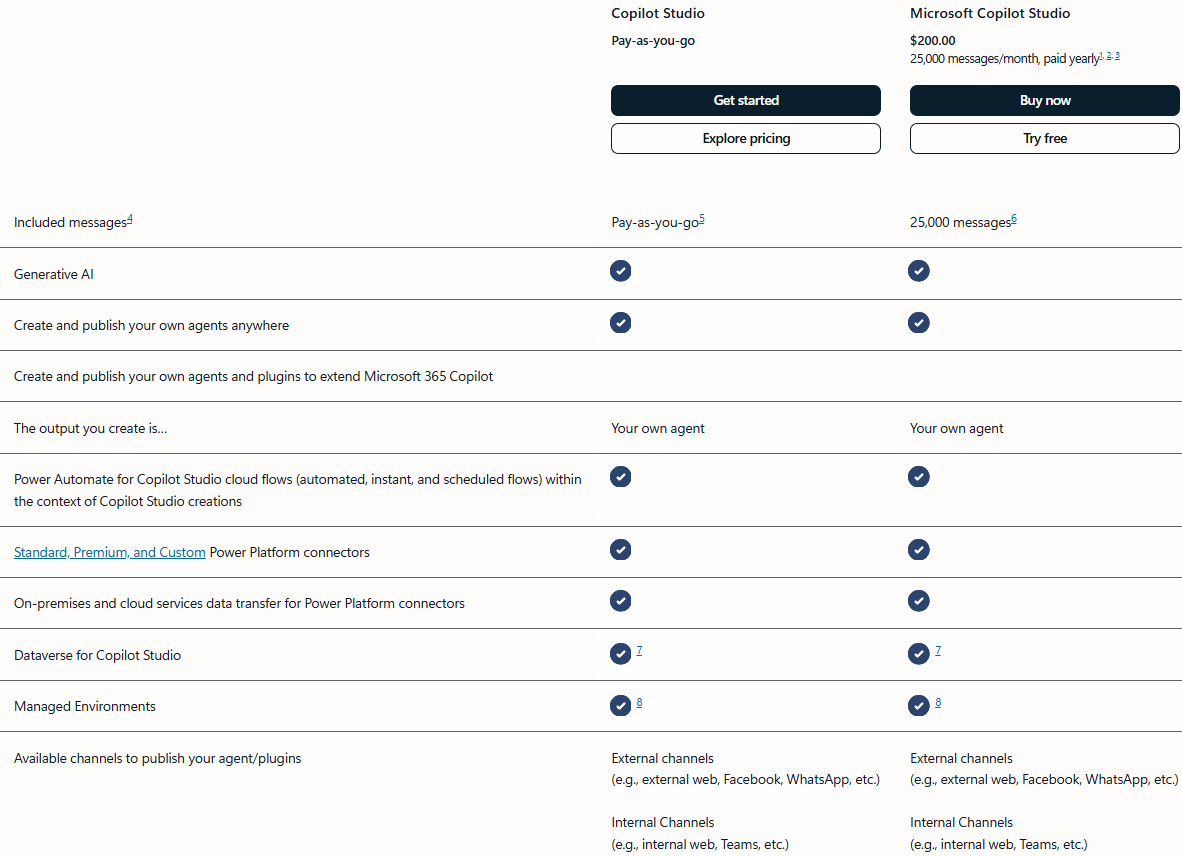Screen dimensions: 1182x856
Task: Click the Microsoft 365 Copilot plugins row label
Action: (253, 377)
